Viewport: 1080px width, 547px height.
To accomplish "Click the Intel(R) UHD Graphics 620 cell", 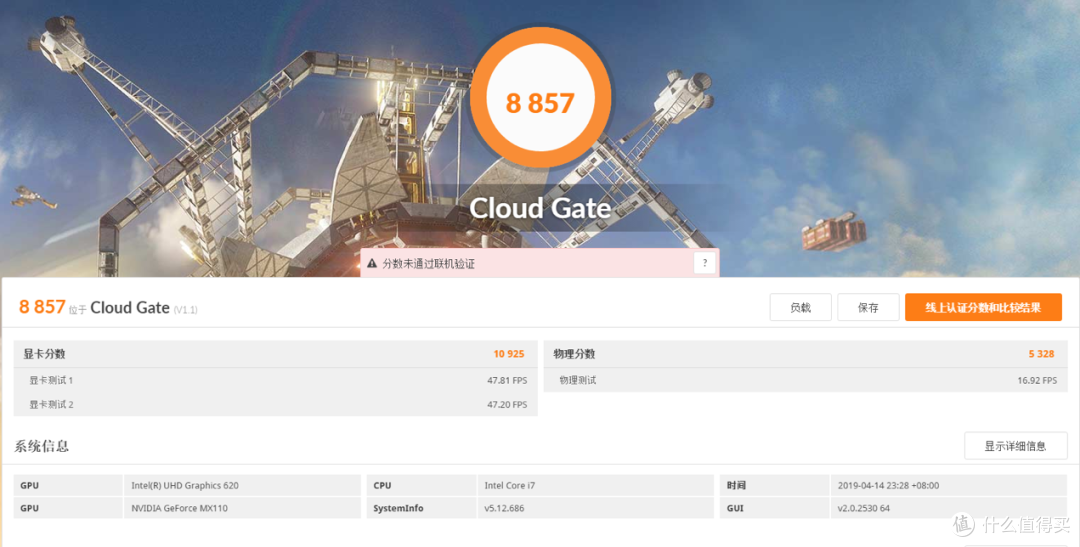I will pos(242,485).
